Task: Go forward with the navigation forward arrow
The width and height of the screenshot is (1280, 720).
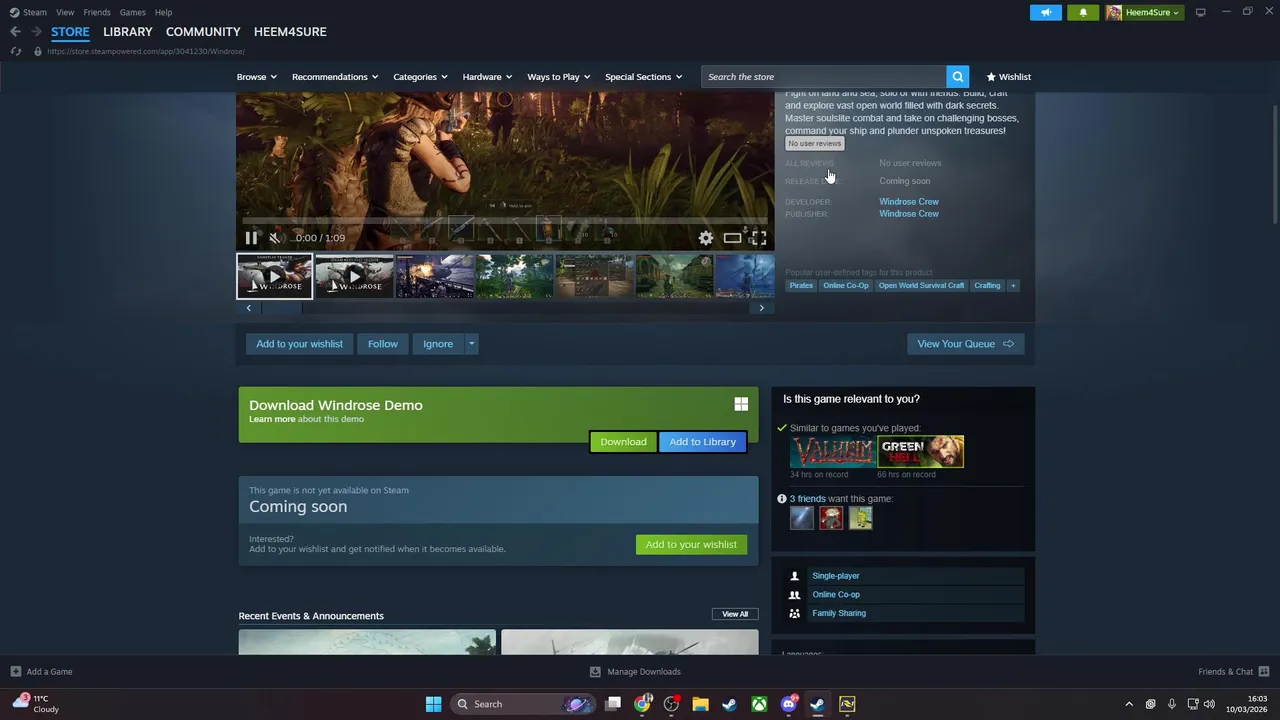Action: pos(36,32)
